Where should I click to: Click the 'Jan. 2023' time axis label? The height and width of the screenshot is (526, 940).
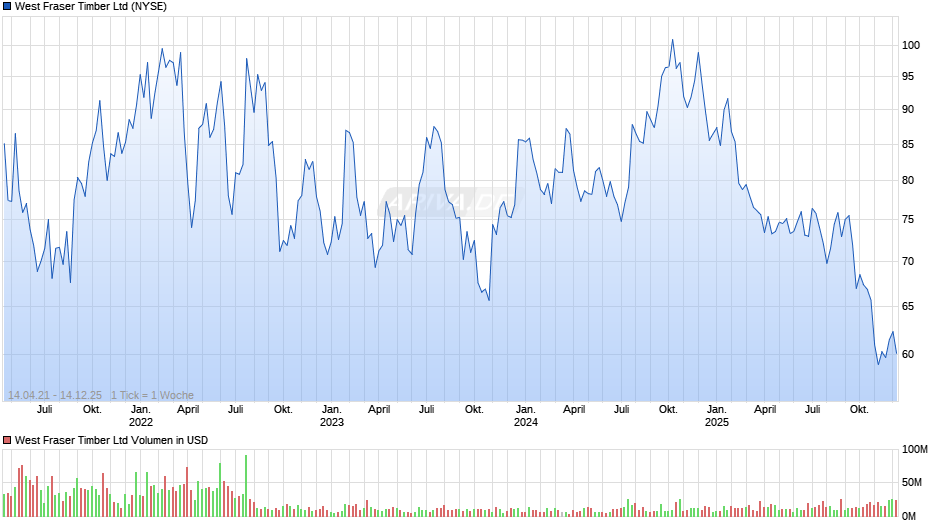pos(332,416)
